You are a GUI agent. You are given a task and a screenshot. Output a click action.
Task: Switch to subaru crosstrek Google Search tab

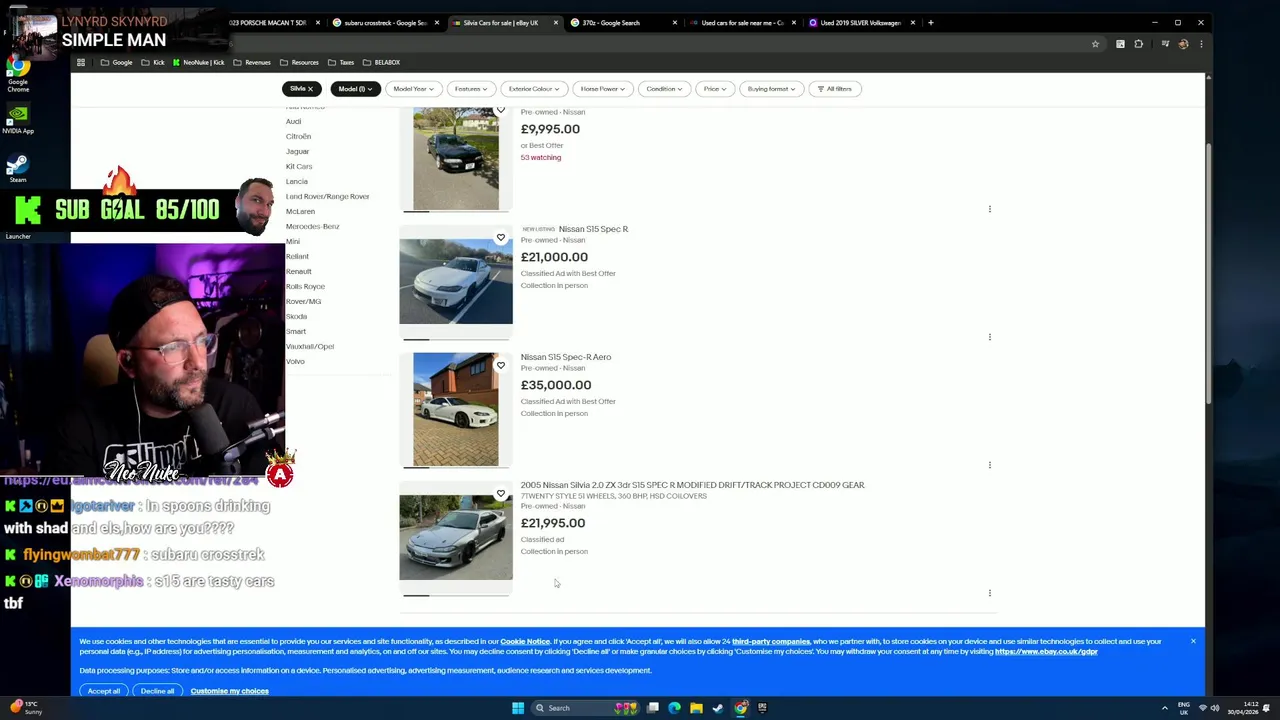pyautogui.click(x=385, y=23)
